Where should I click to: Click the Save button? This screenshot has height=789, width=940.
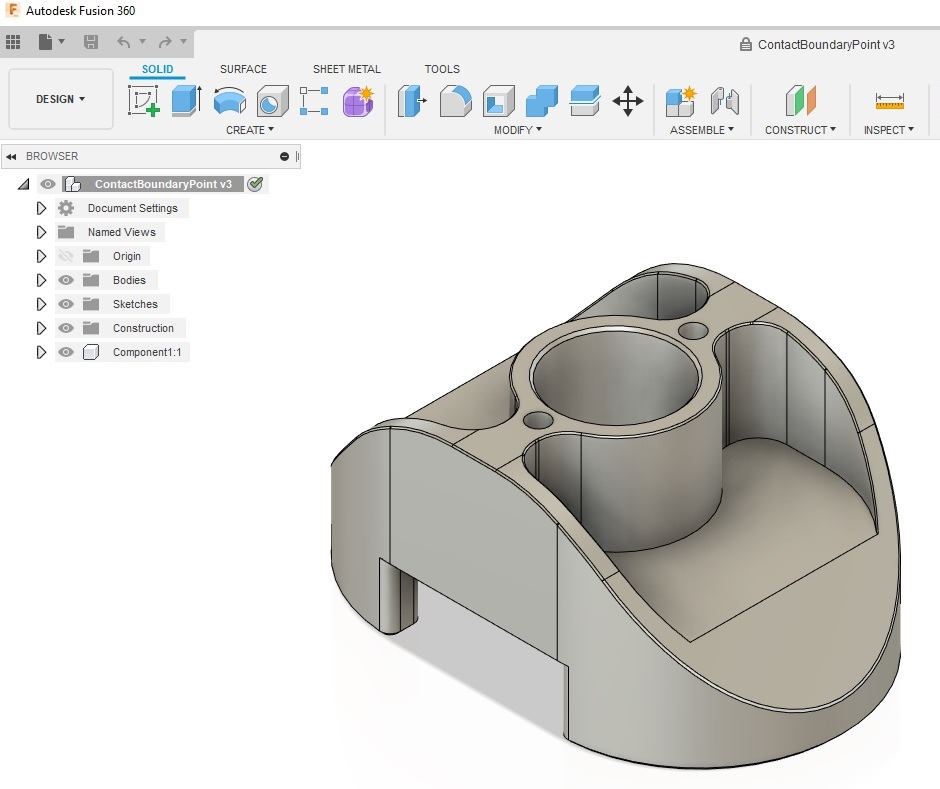point(91,42)
